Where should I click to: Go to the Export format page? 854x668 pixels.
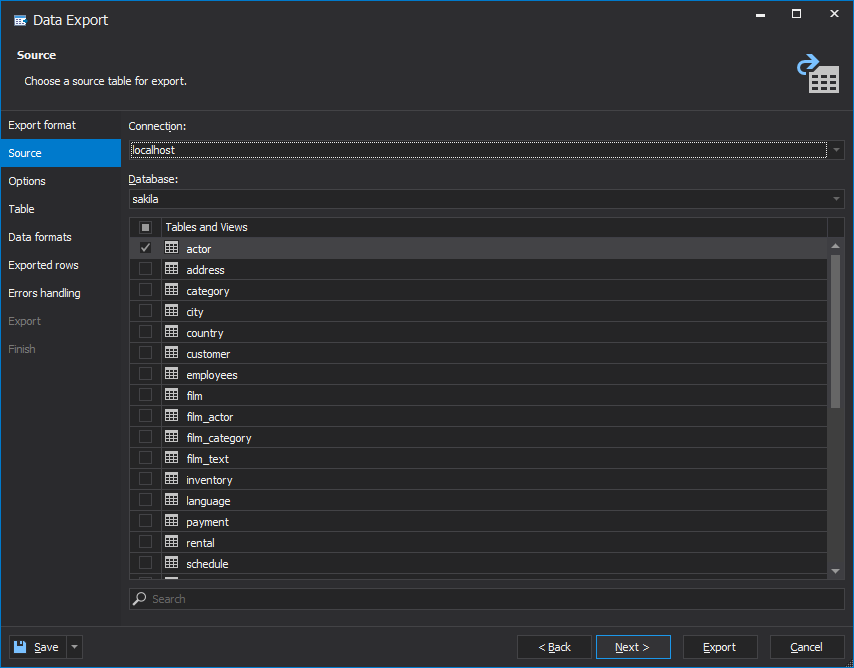(x=60, y=125)
